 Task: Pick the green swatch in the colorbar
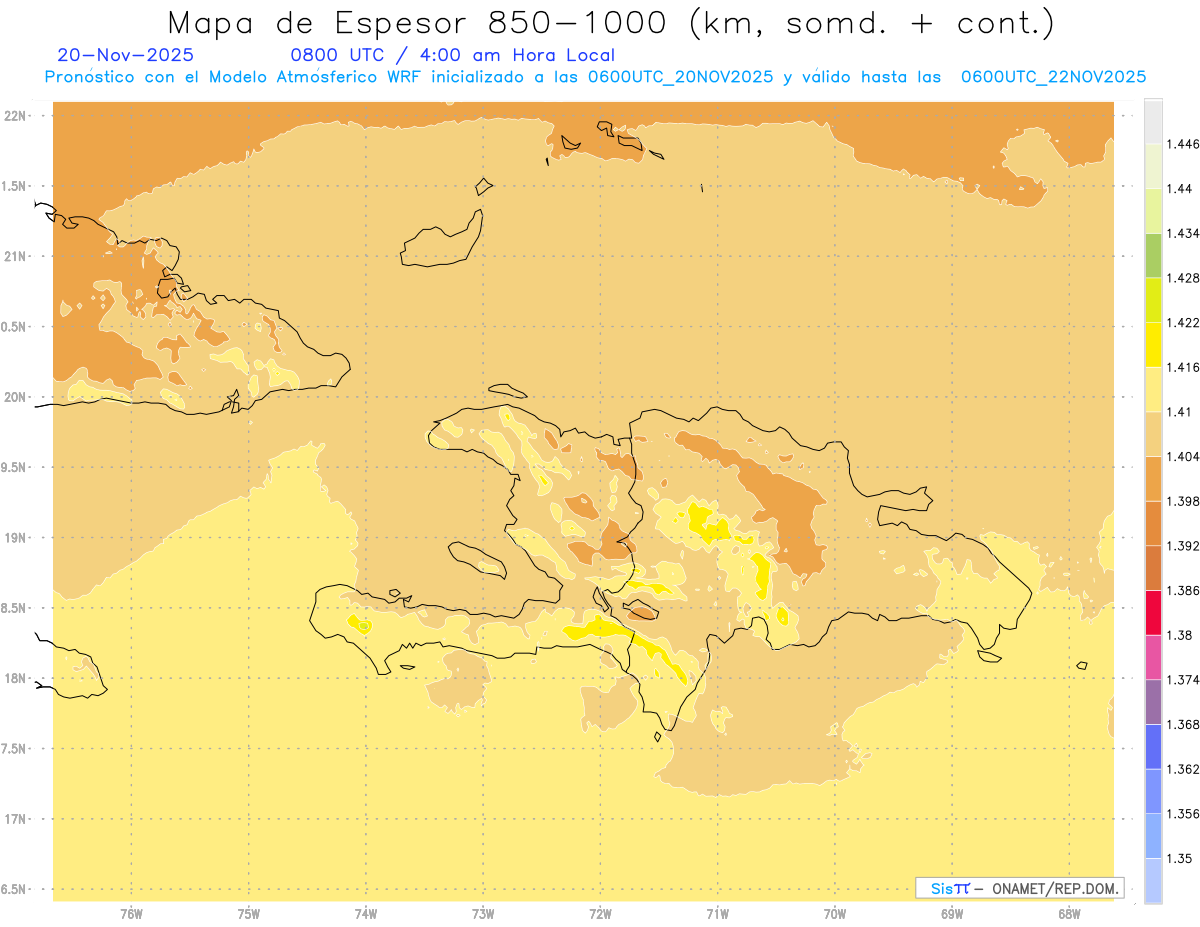tap(1153, 256)
